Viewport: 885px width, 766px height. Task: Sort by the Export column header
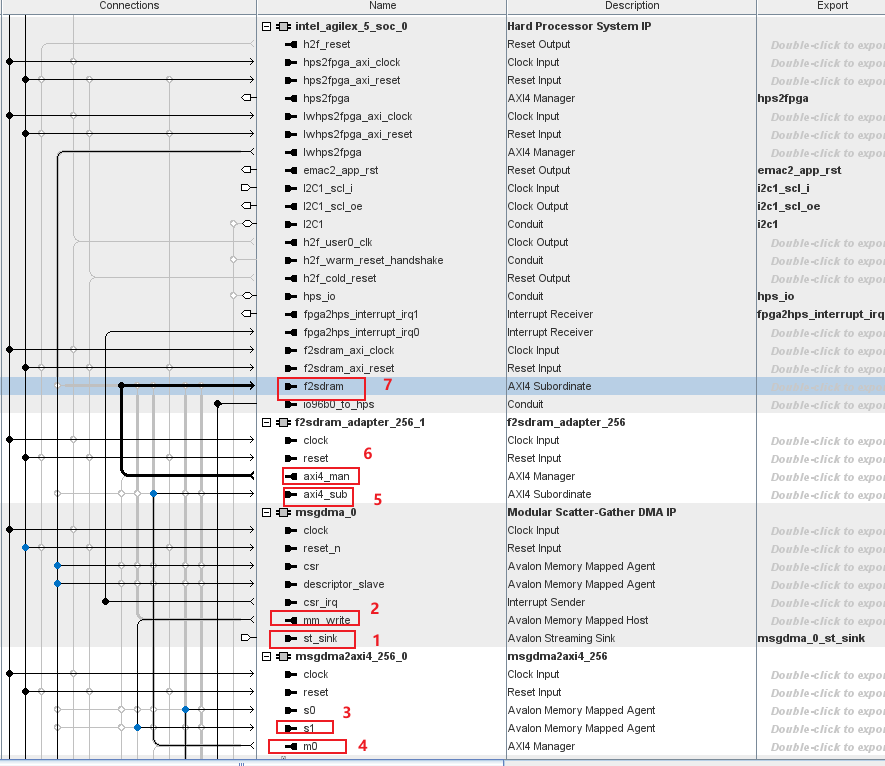click(x=821, y=6)
